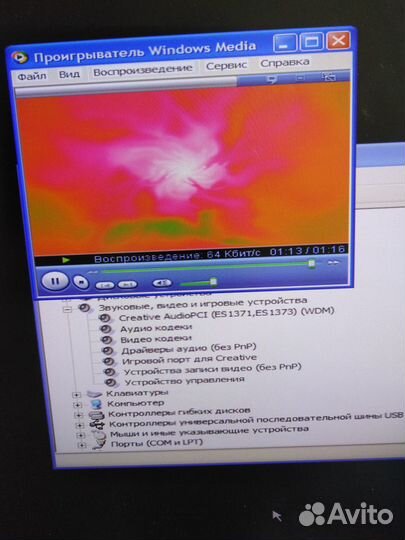Open the Воспроизведение menu

click(143, 70)
